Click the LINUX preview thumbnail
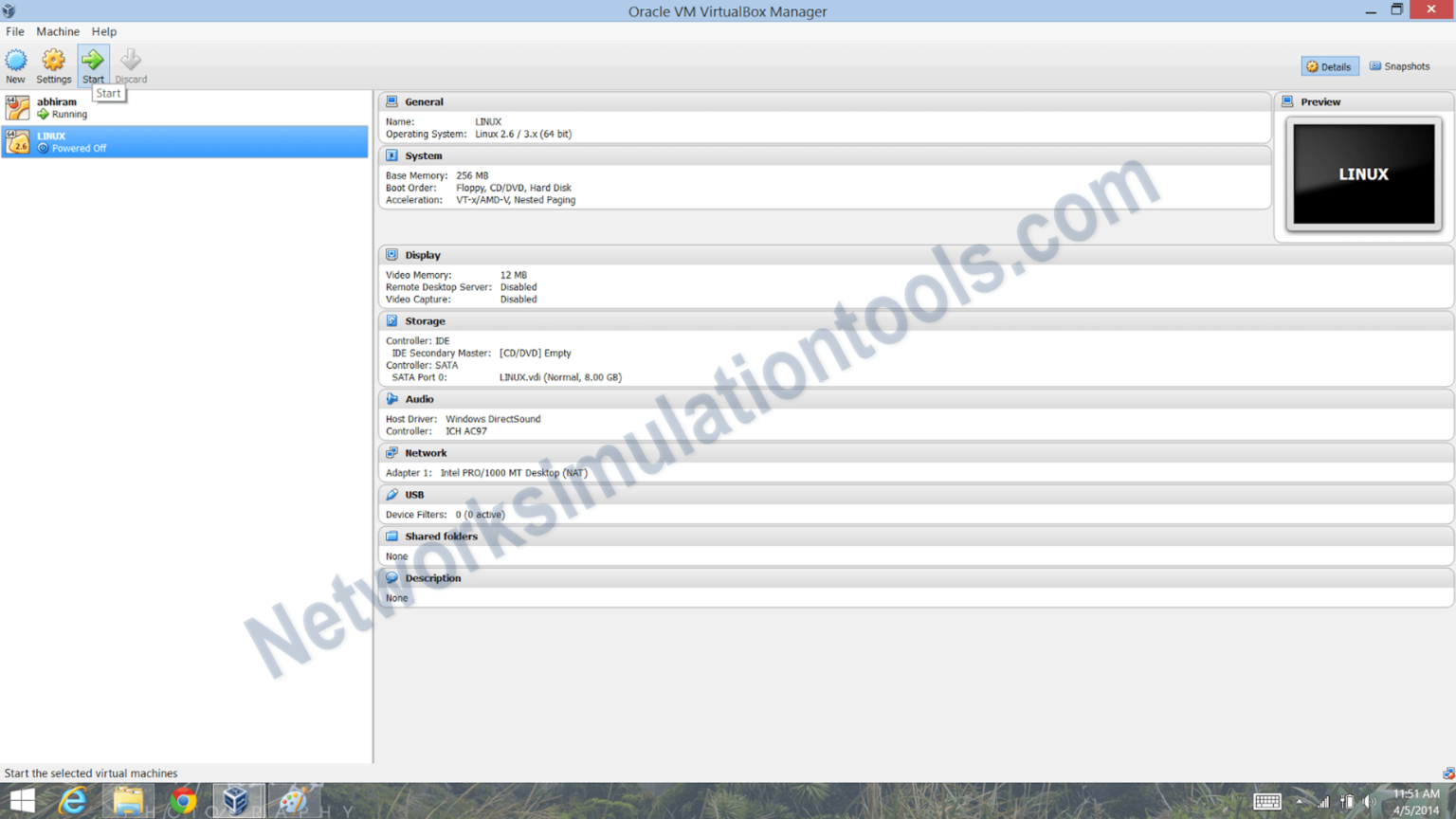 [1363, 173]
